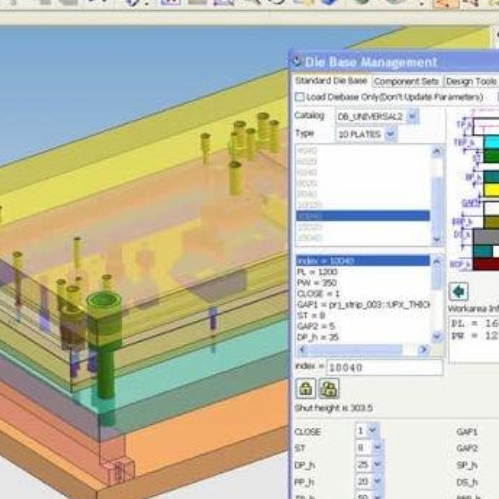This screenshot has width=499, height=499.
Task: Click the teal left arrow button
Action: (459, 292)
